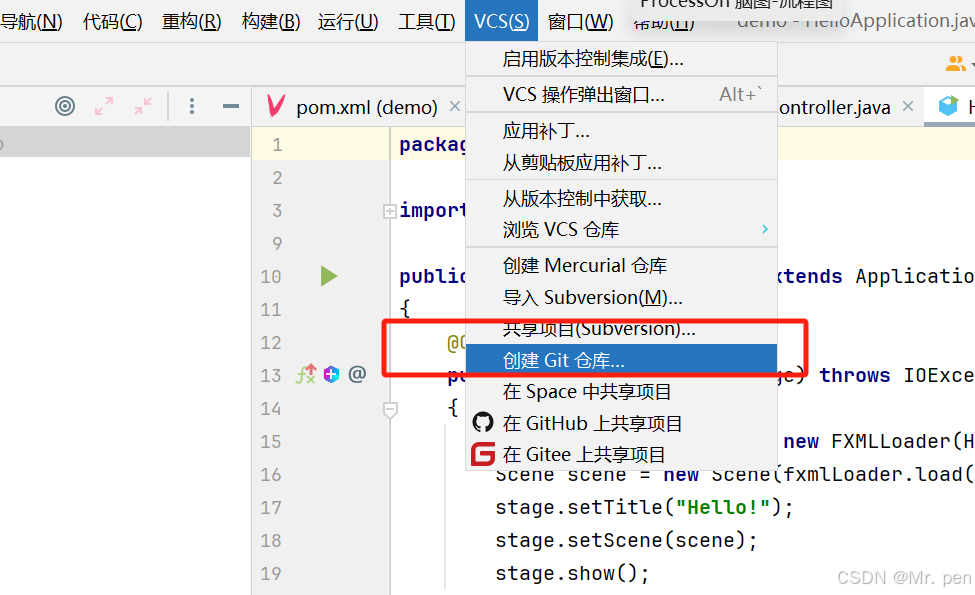This screenshot has height=595, width=975.
Task: Run the class via green arrow on line 10
Action: (328, 276)
